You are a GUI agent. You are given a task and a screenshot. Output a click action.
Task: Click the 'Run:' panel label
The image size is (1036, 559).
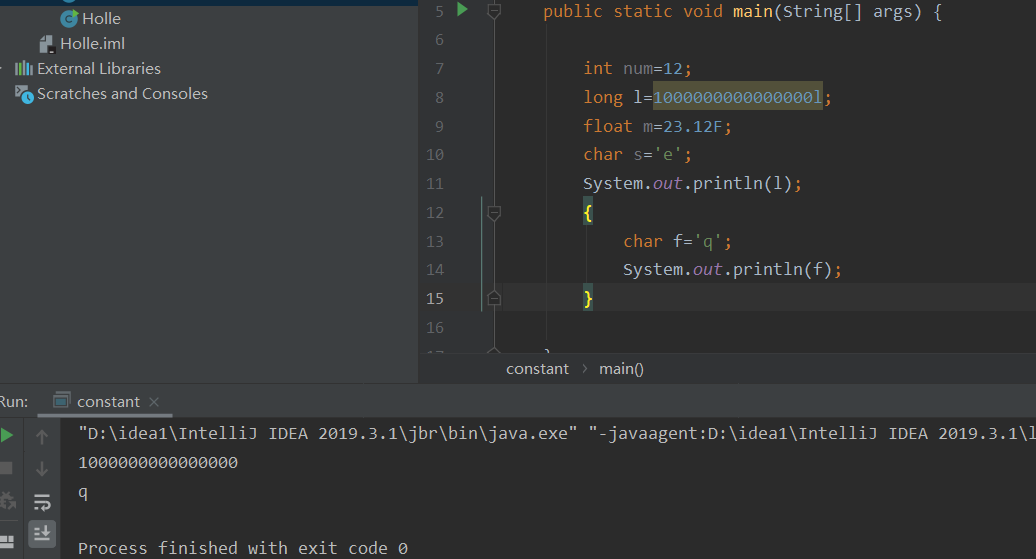click(14, 402)
